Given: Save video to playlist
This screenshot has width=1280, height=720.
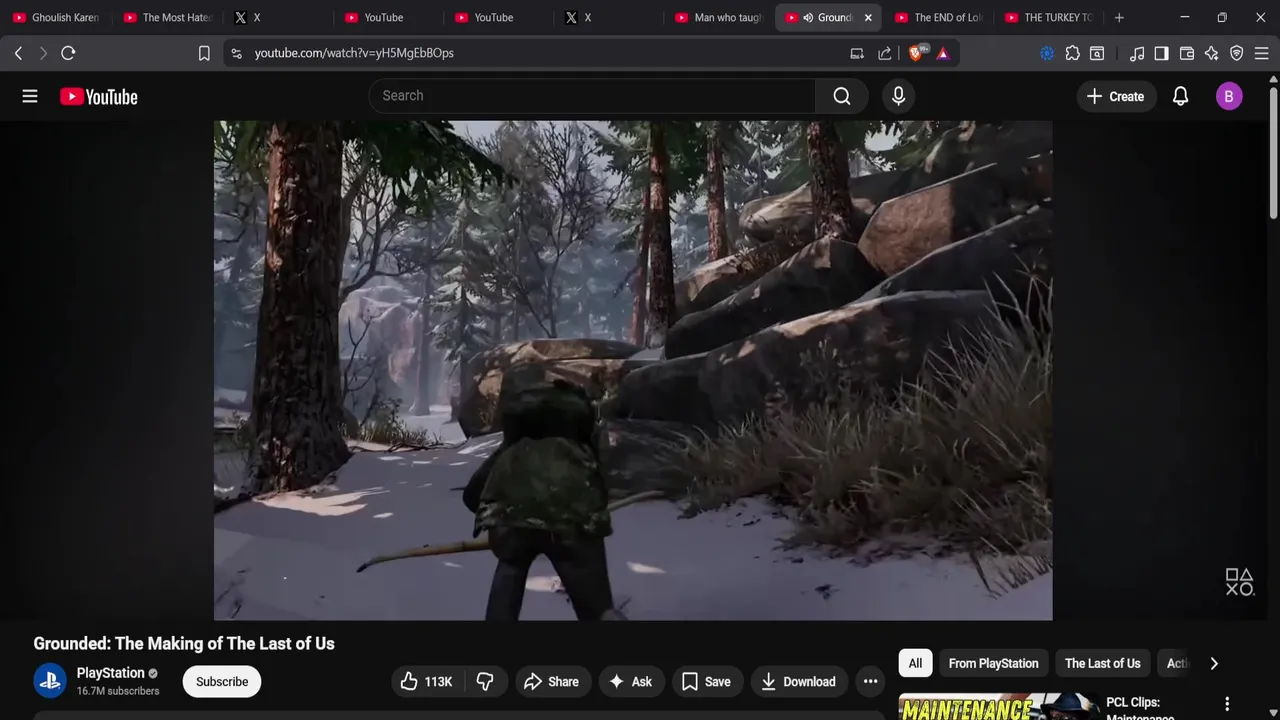Looking at the screenshot, I should [707, 682].
